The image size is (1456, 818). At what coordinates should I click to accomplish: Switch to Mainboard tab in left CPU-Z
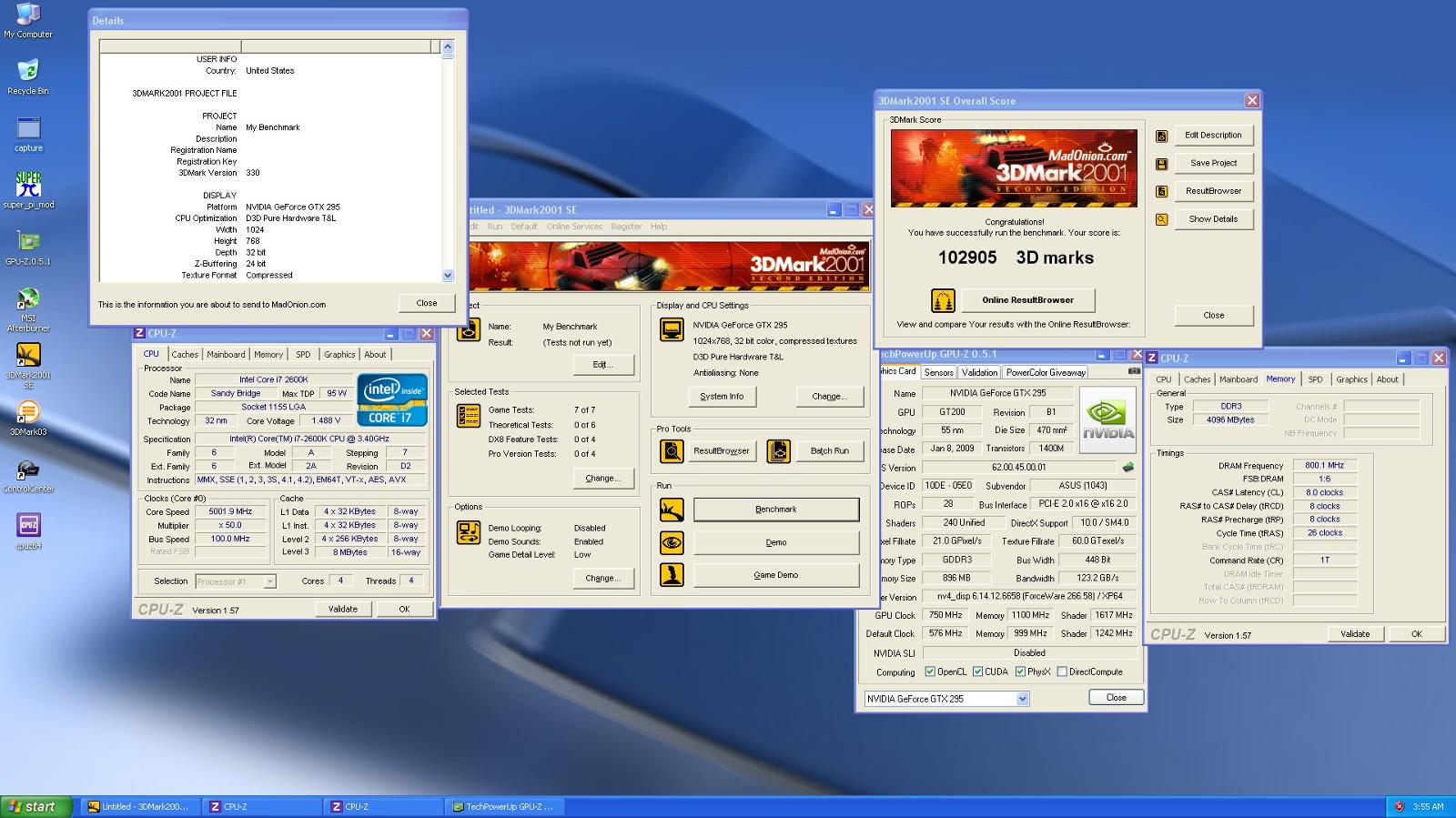click(x=226, y=355)
